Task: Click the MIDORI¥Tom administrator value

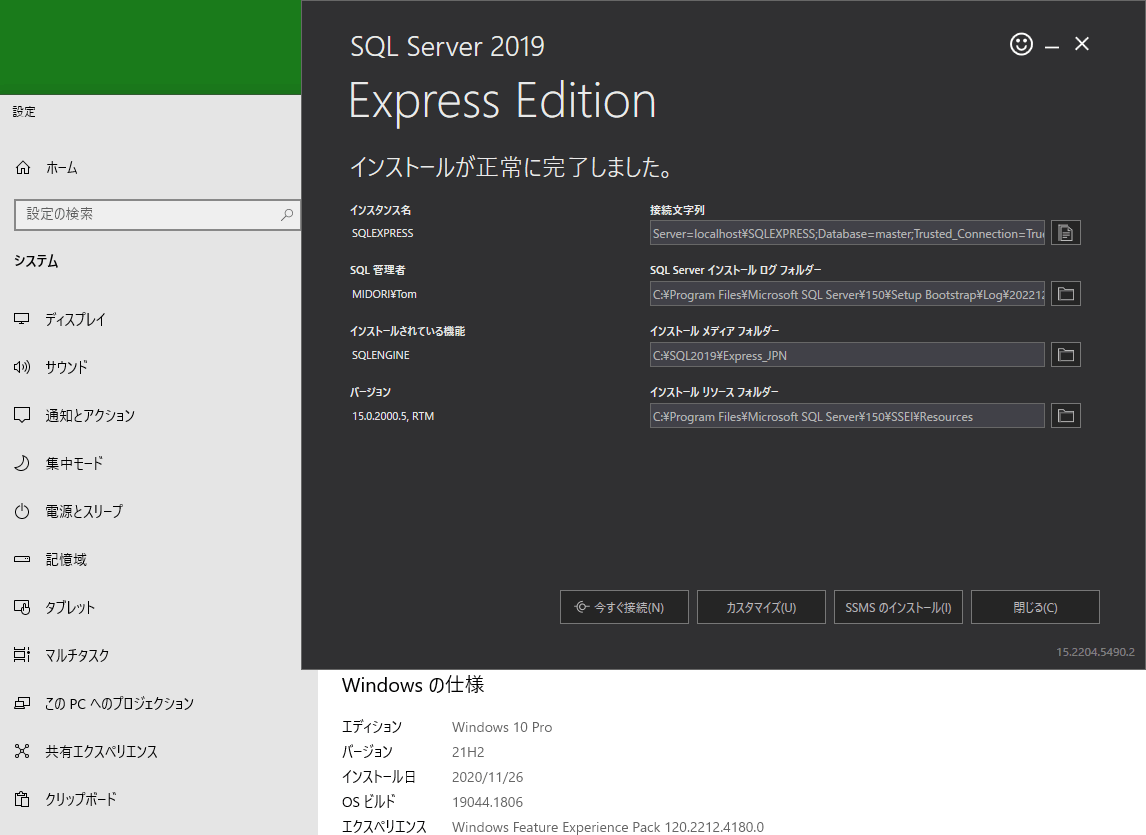Action: [384, 294]
